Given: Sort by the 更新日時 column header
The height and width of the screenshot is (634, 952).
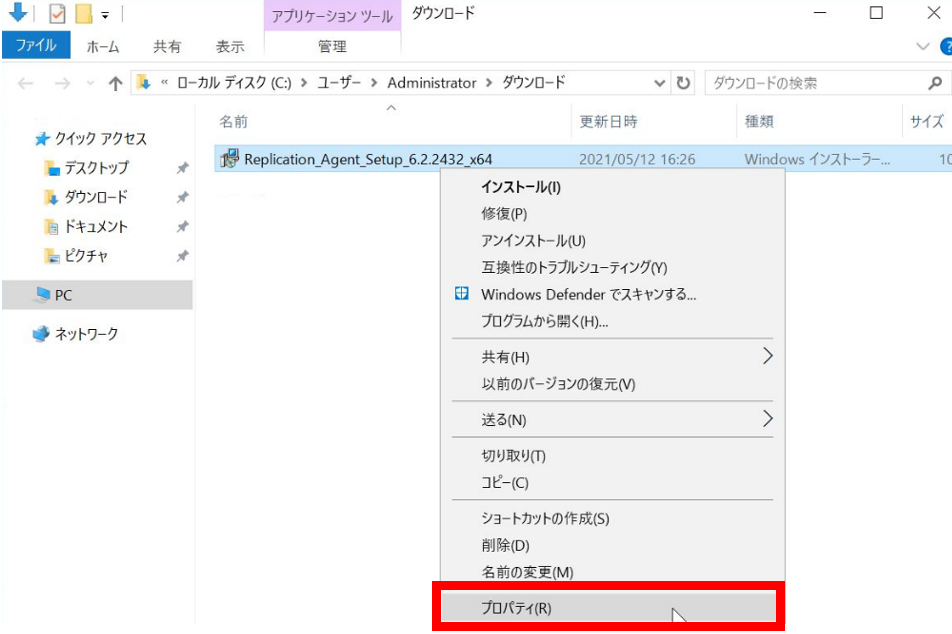Looking at the screenshot, I should pos(608,121).
